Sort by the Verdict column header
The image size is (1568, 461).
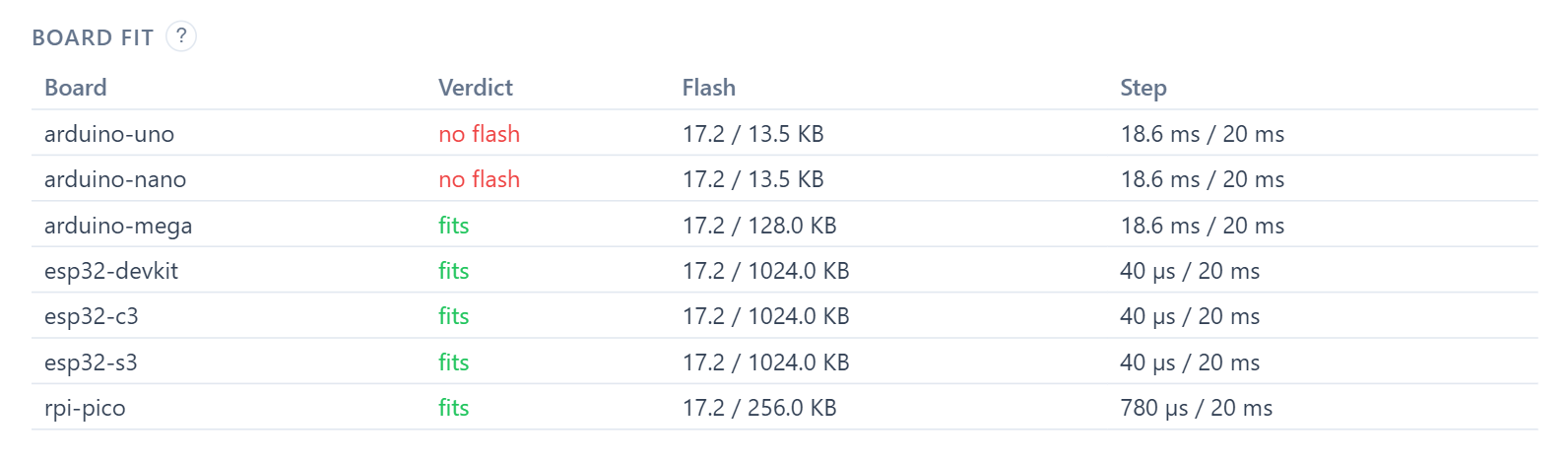[x=476, y=88]
